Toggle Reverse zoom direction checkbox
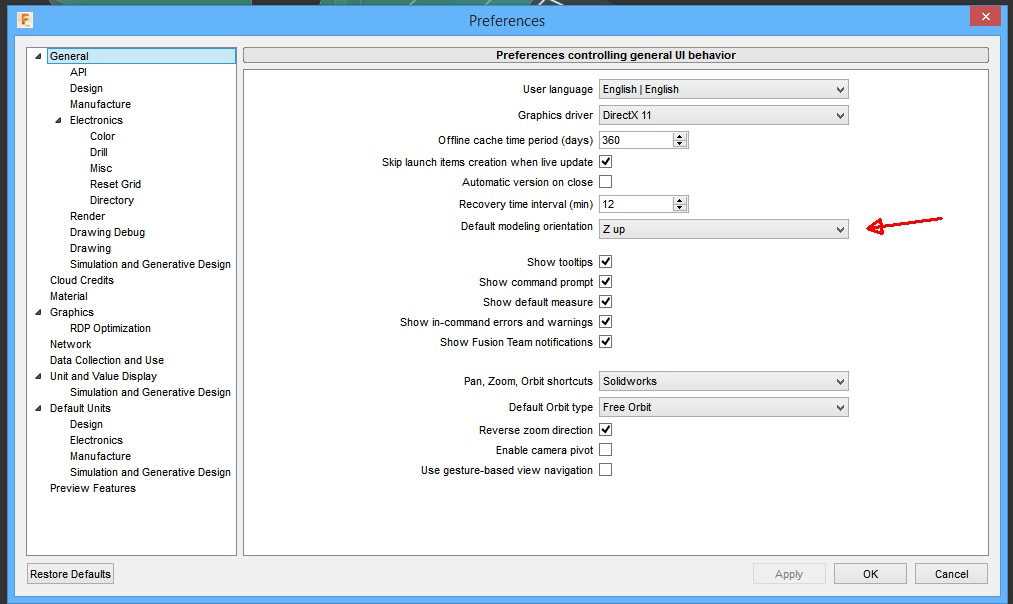This screenshot has width=1013, height=604. (605, 430)
